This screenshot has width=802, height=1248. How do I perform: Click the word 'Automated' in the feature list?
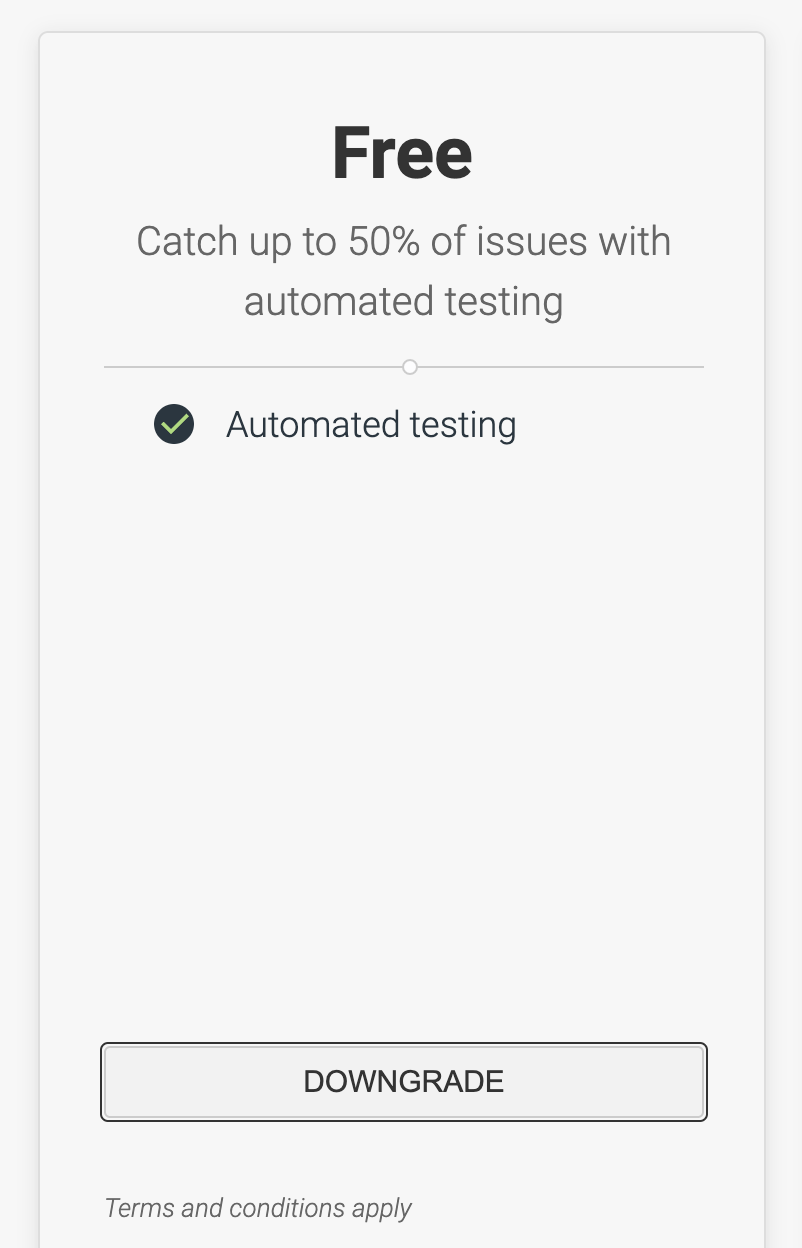pos(300,425)
